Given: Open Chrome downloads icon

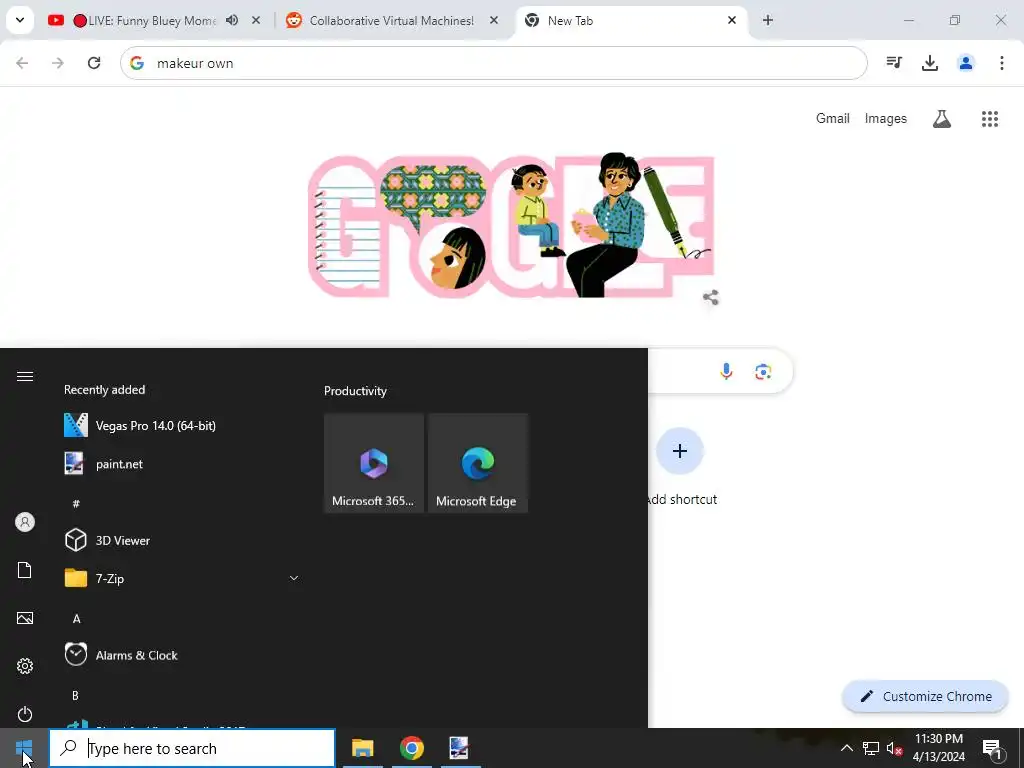Looking at the screenshot, I should (x=930, y=63).
